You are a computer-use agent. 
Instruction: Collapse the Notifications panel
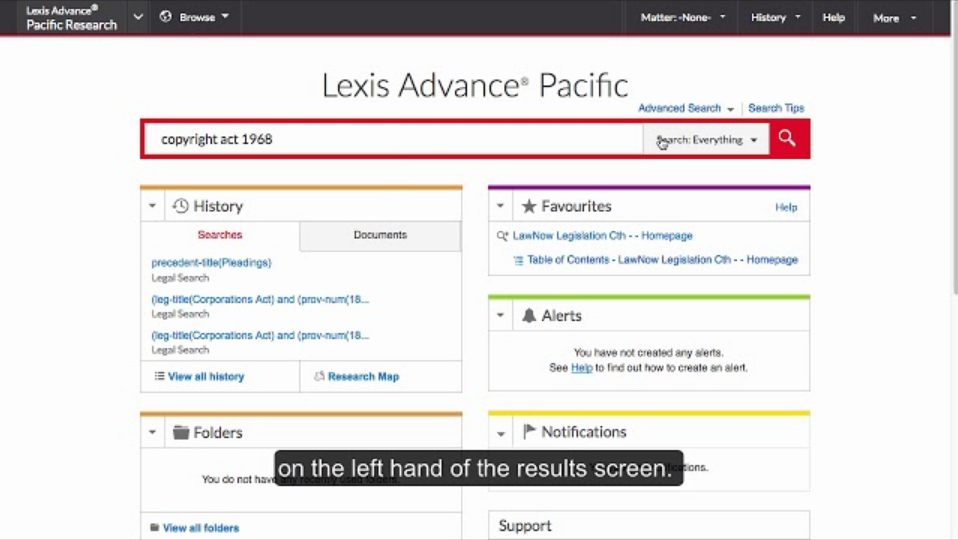point(500,433)
